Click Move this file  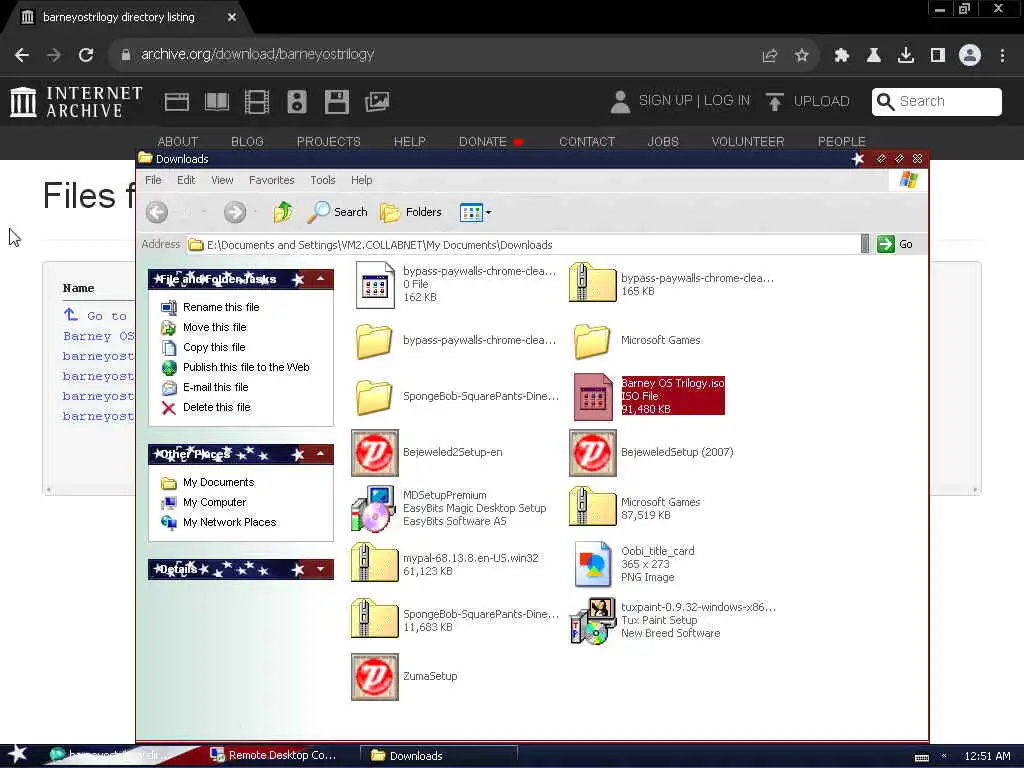coord(214,327)
